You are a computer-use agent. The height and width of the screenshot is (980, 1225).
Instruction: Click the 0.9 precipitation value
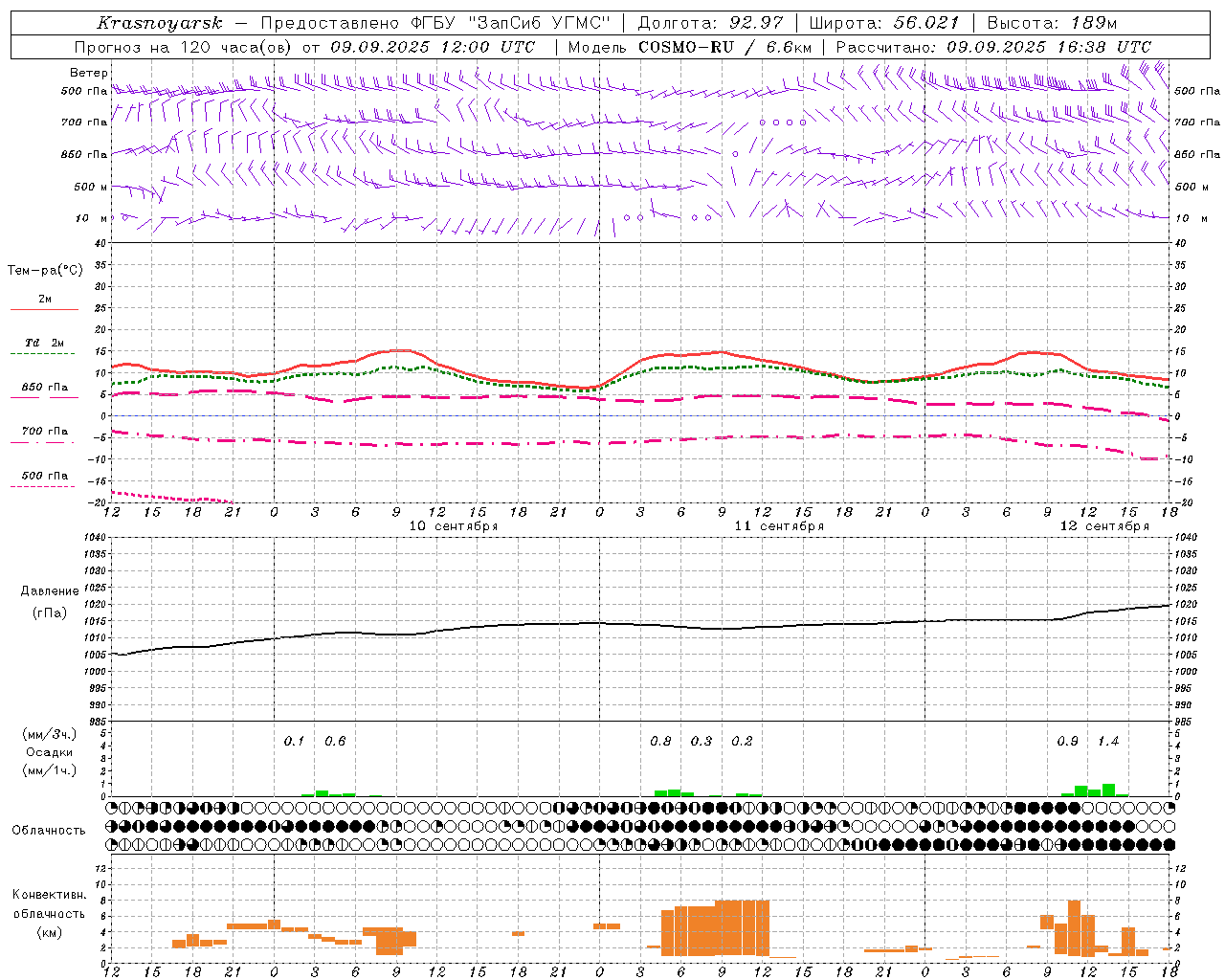click(1068, 742)
